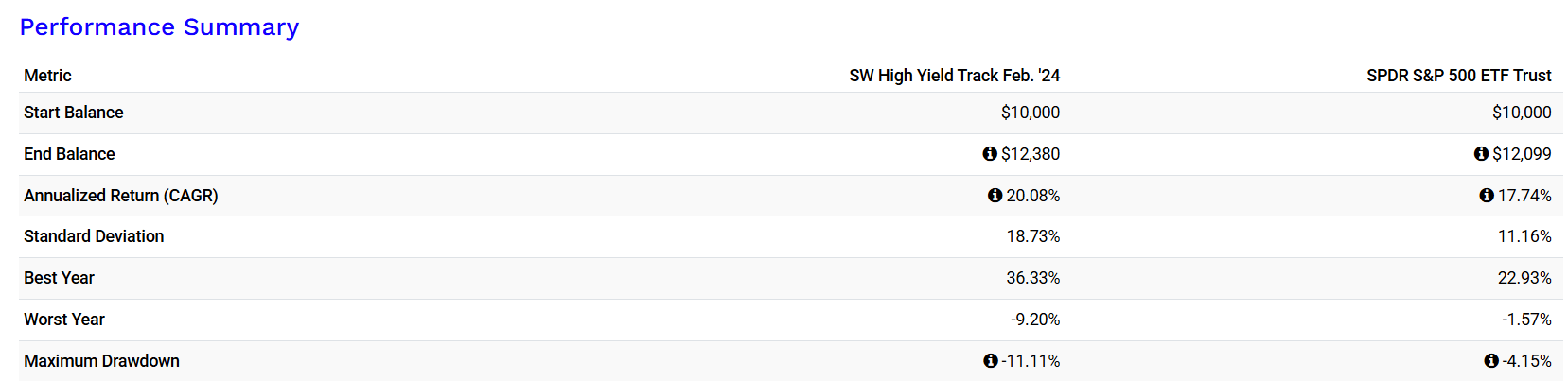The width and height of the screenshot is (1568, 381).
Task: Click the SW High Yield Track Feb. '24 header
Action: 954,76
